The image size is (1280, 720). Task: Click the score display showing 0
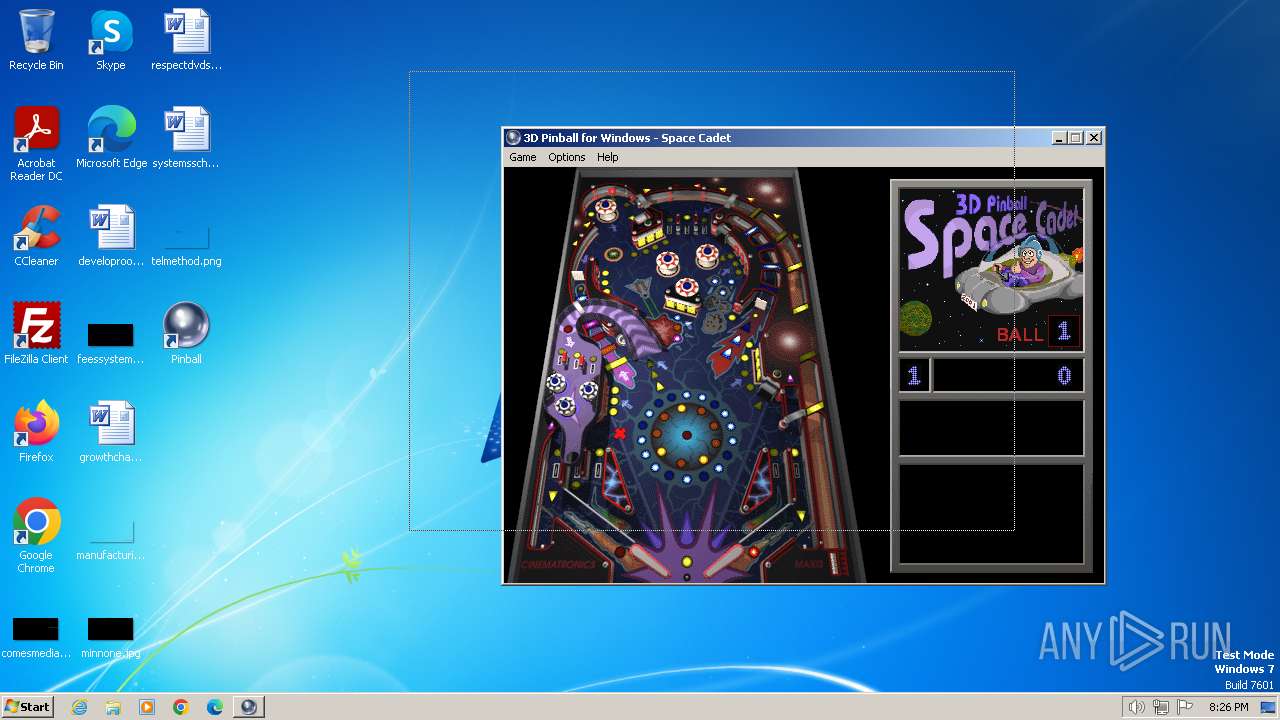click(1008, 376)
